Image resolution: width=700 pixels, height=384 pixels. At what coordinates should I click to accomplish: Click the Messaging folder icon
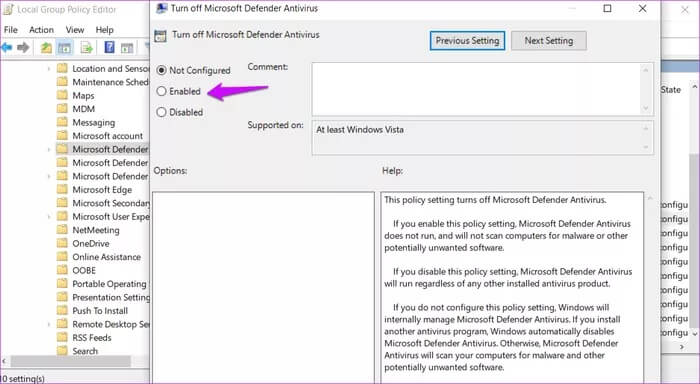click(x=62, y=122)
